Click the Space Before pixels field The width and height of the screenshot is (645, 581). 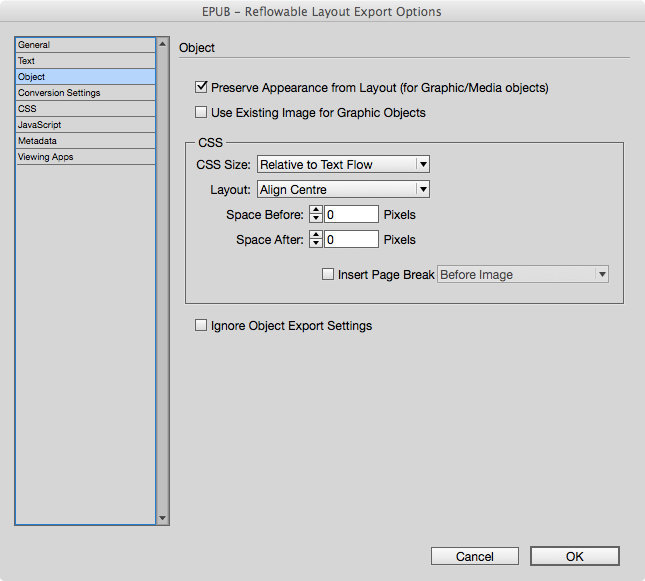tap(351, 214)
